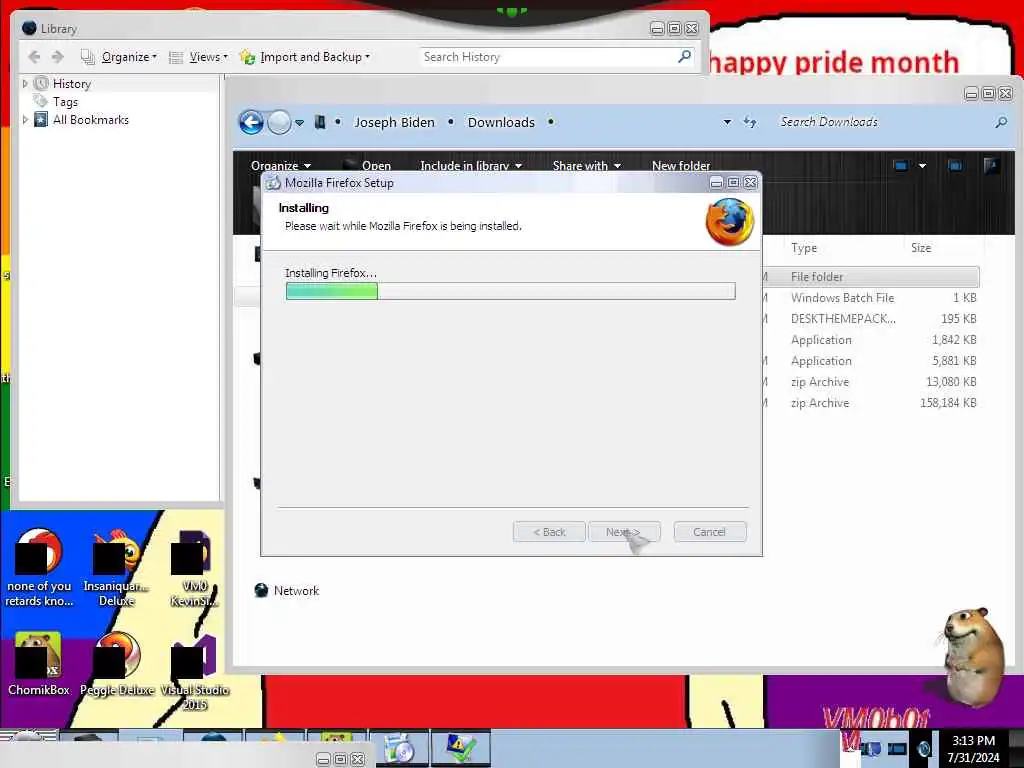The height and width of the screenshot is (768, 1024).
Task: Click the magnifier icon in Search History
Action: 684,57
